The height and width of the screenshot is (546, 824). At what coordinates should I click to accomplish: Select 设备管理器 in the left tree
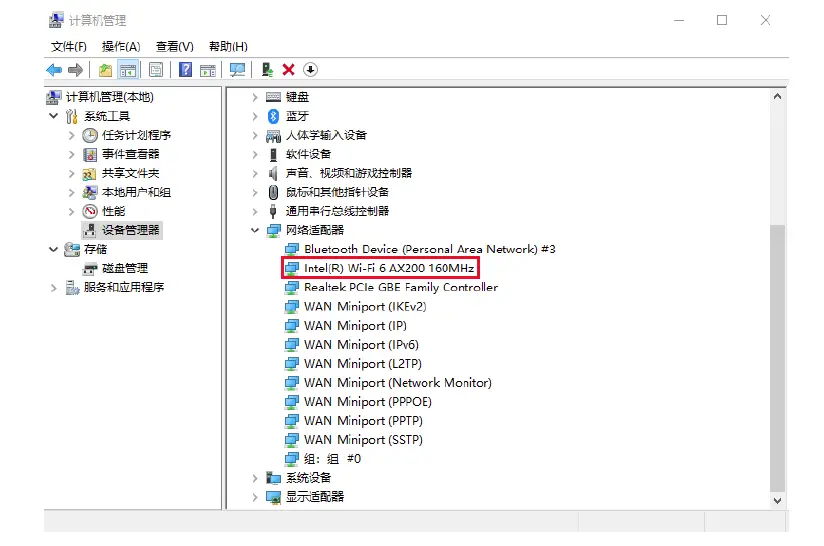(130, 230)
